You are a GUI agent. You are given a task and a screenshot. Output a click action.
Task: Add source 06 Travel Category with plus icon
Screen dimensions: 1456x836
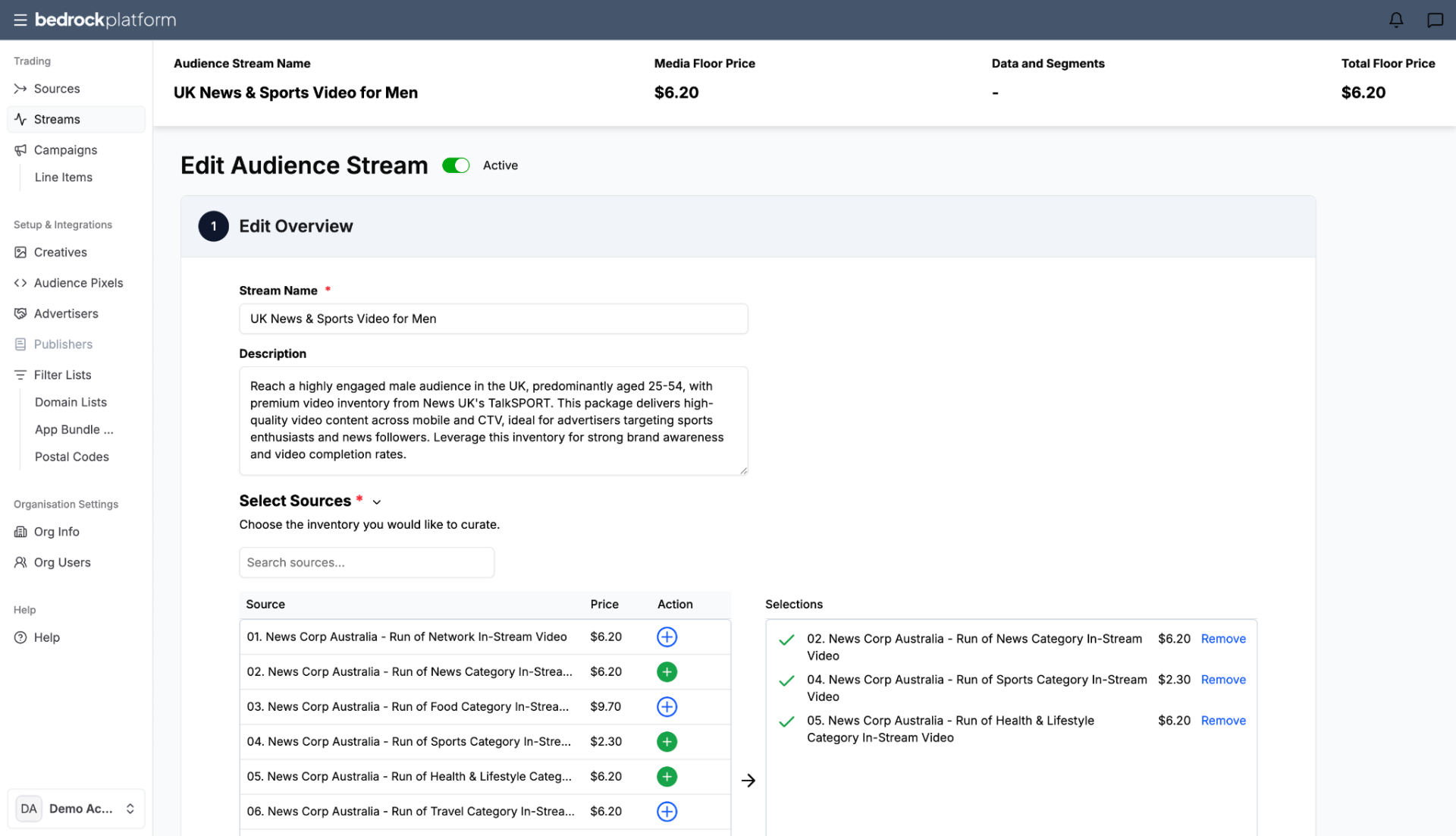click(667, 811)
